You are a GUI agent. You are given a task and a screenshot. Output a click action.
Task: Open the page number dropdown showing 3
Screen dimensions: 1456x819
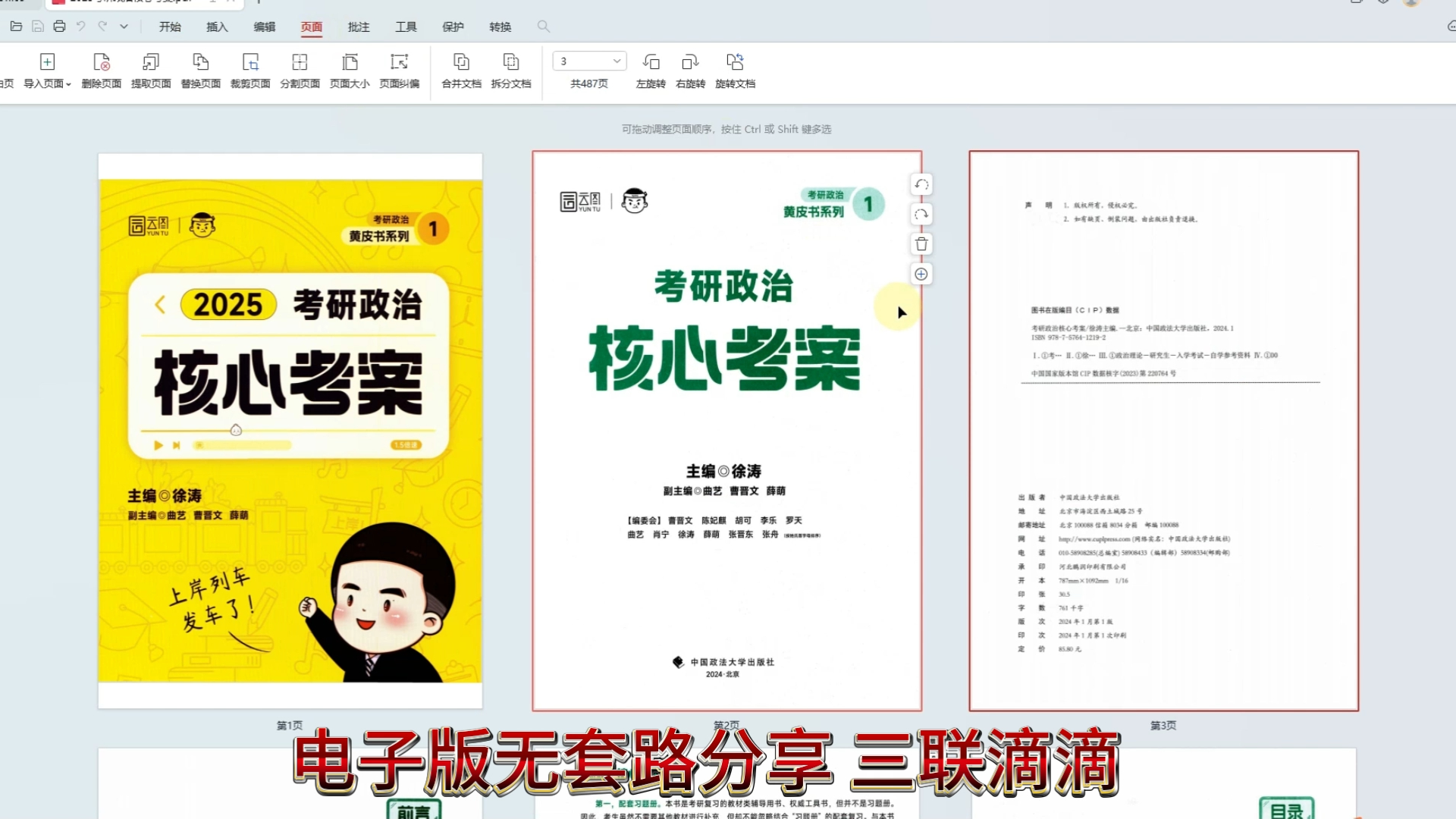click(x=590, y=61)
